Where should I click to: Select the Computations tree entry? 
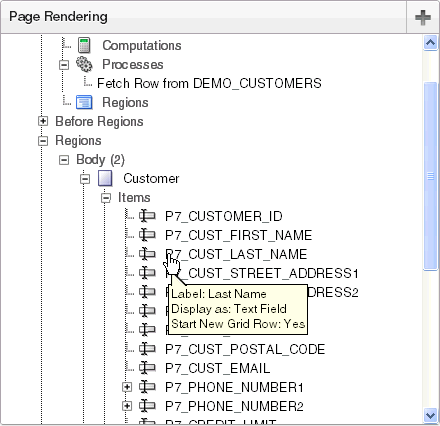(142, 45)
